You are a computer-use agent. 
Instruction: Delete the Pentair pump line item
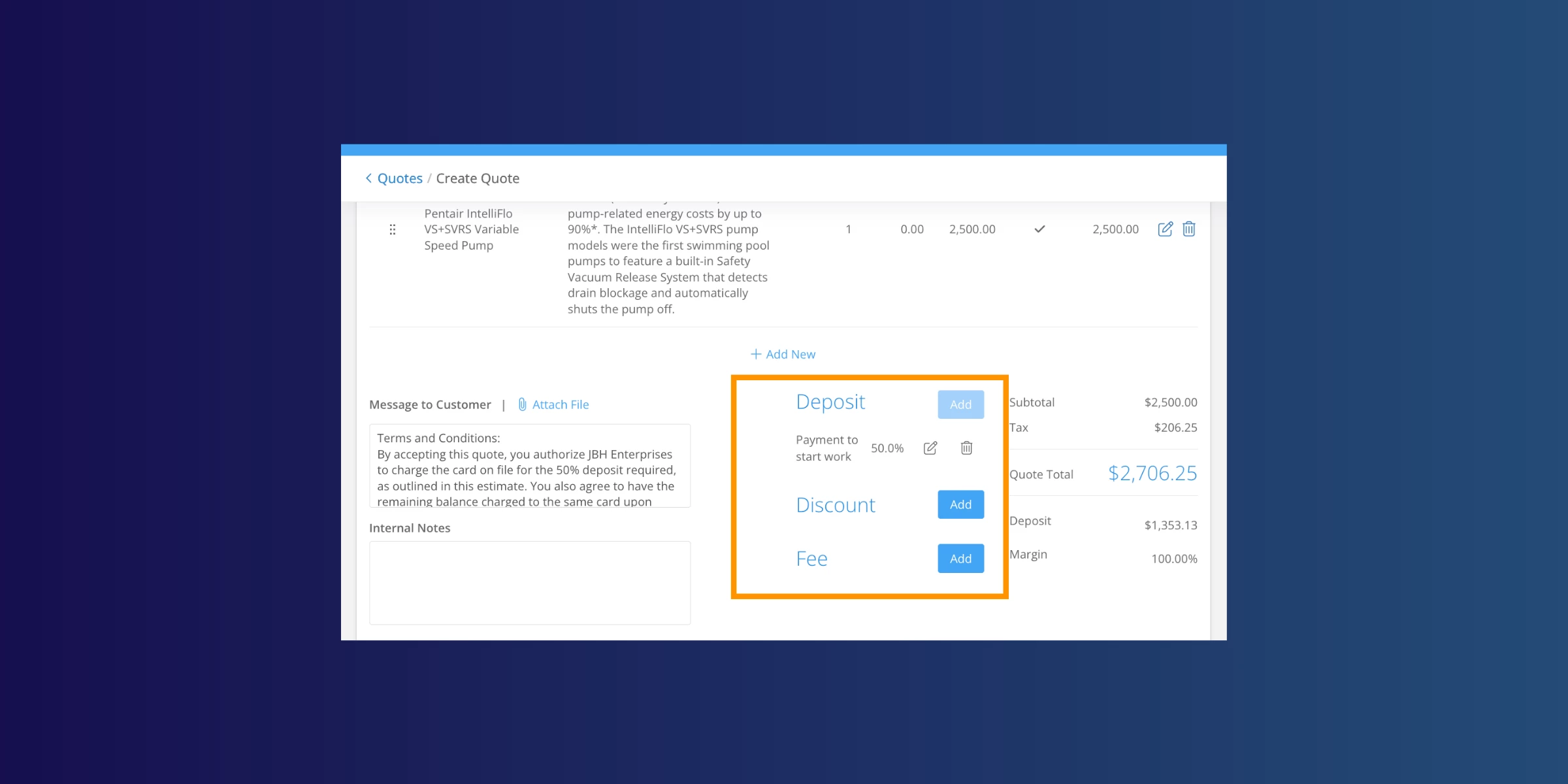[1189, 229]
